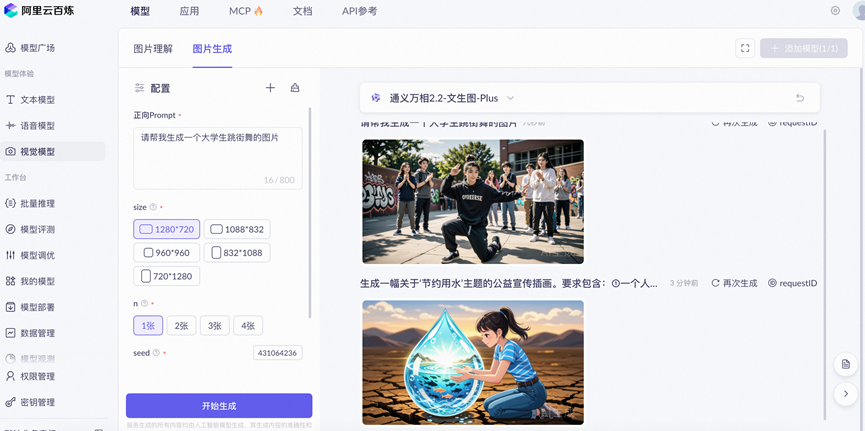Click the 正向Prompt text area
This screenshot has height=431, width=865.
[218, 158]
